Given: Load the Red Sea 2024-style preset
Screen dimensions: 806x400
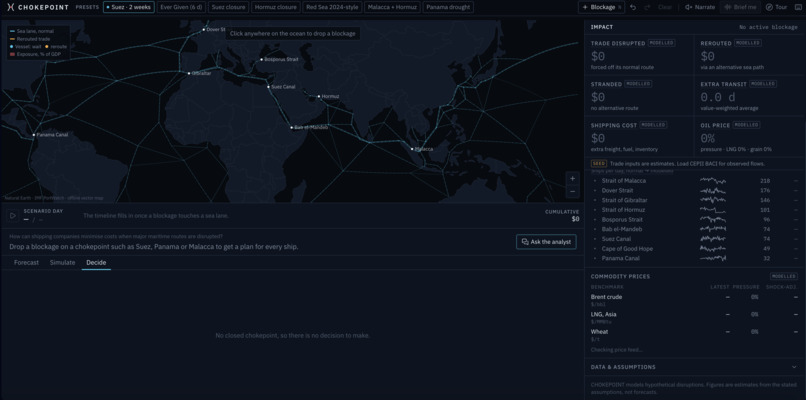Looking at the screenshot, I should pyautogui.click(x=332, y=7).
